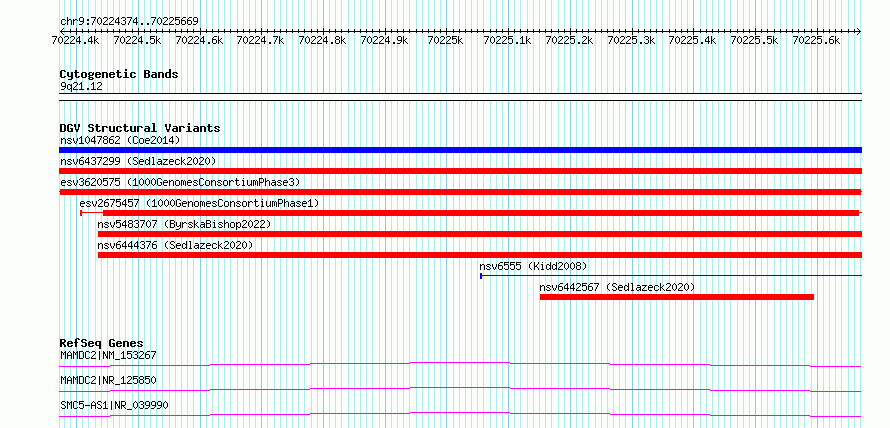Click the 70224.6k ruler tick label
This screenshot has width=890, height=428.
pos(199,40)
